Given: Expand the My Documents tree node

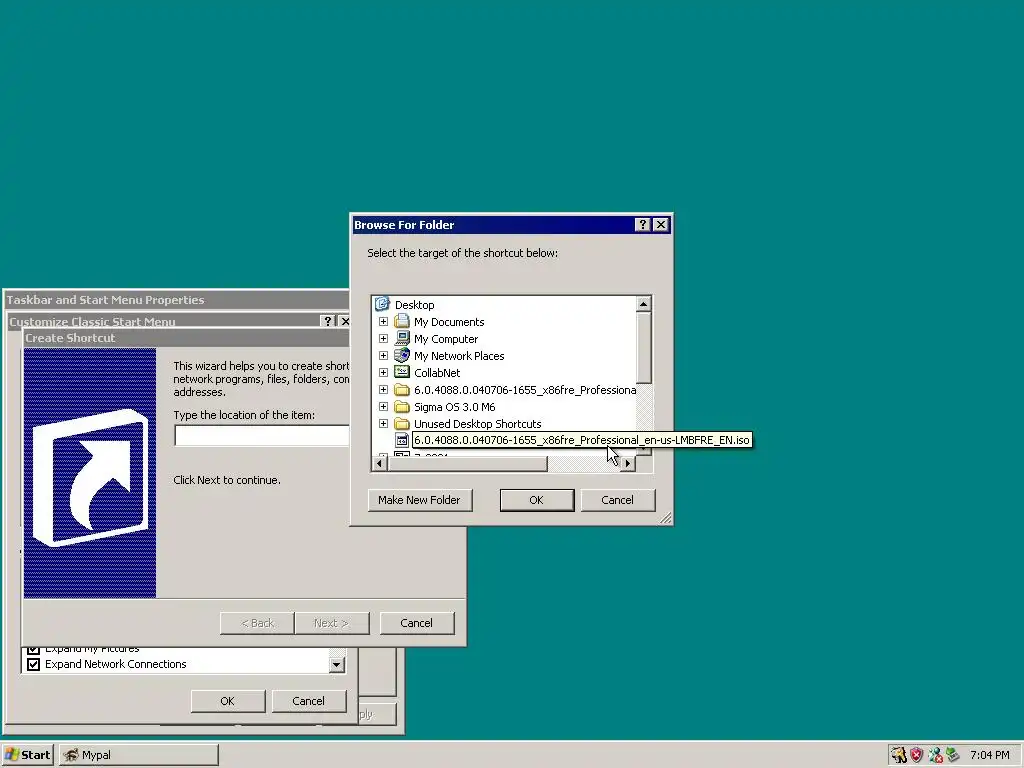Looking at the screenshot, I should tap(383, 321).
